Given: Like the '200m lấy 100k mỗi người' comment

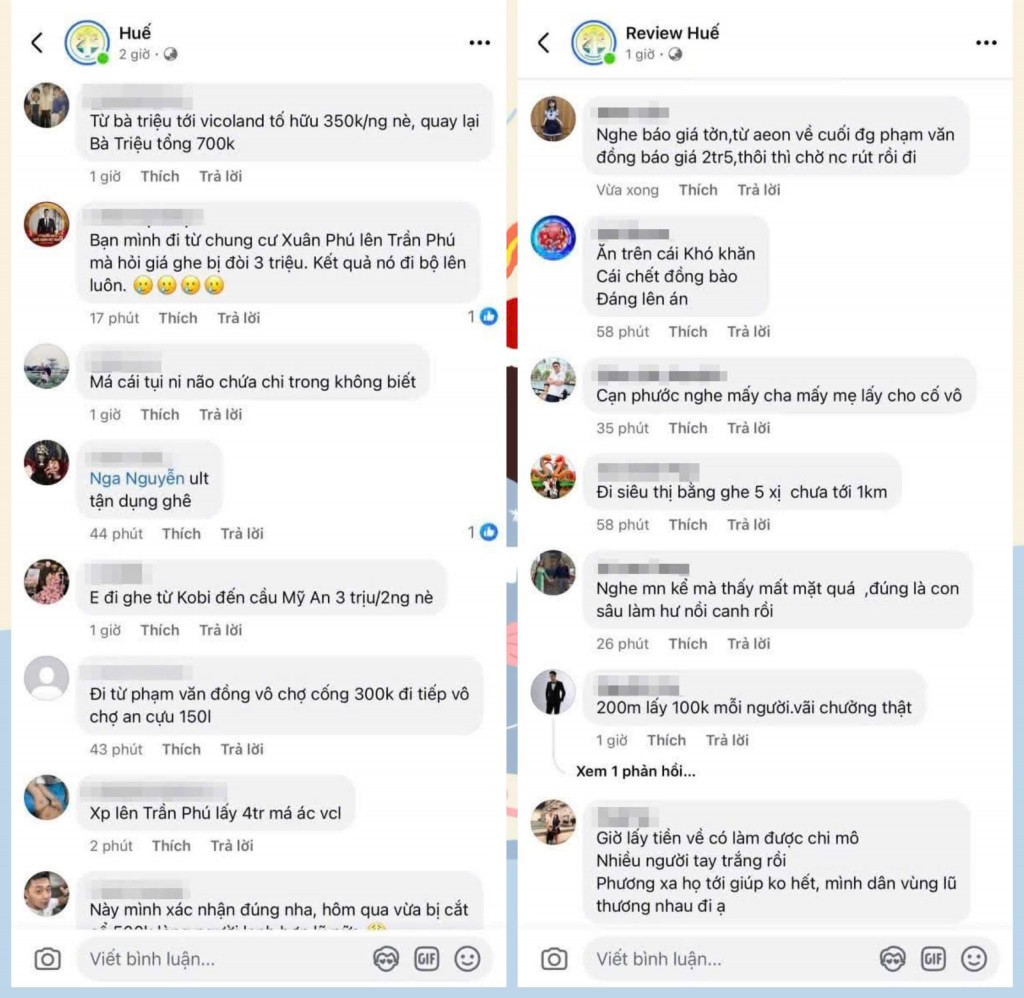Looking at the screenshot, I should (666, 740).
